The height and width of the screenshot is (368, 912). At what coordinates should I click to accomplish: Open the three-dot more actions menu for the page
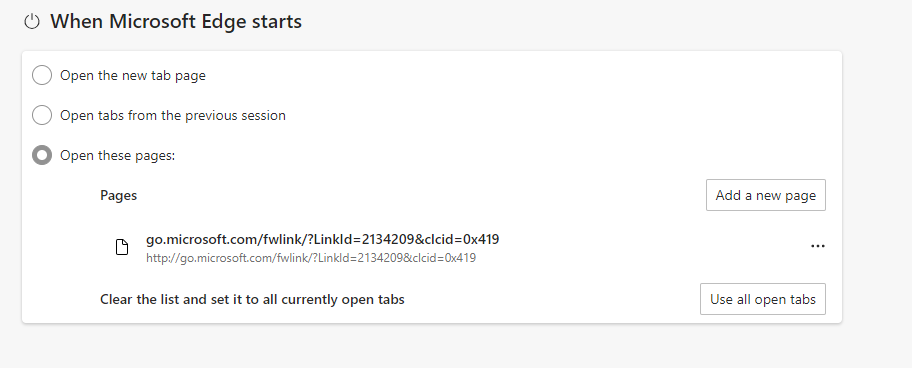818,246
